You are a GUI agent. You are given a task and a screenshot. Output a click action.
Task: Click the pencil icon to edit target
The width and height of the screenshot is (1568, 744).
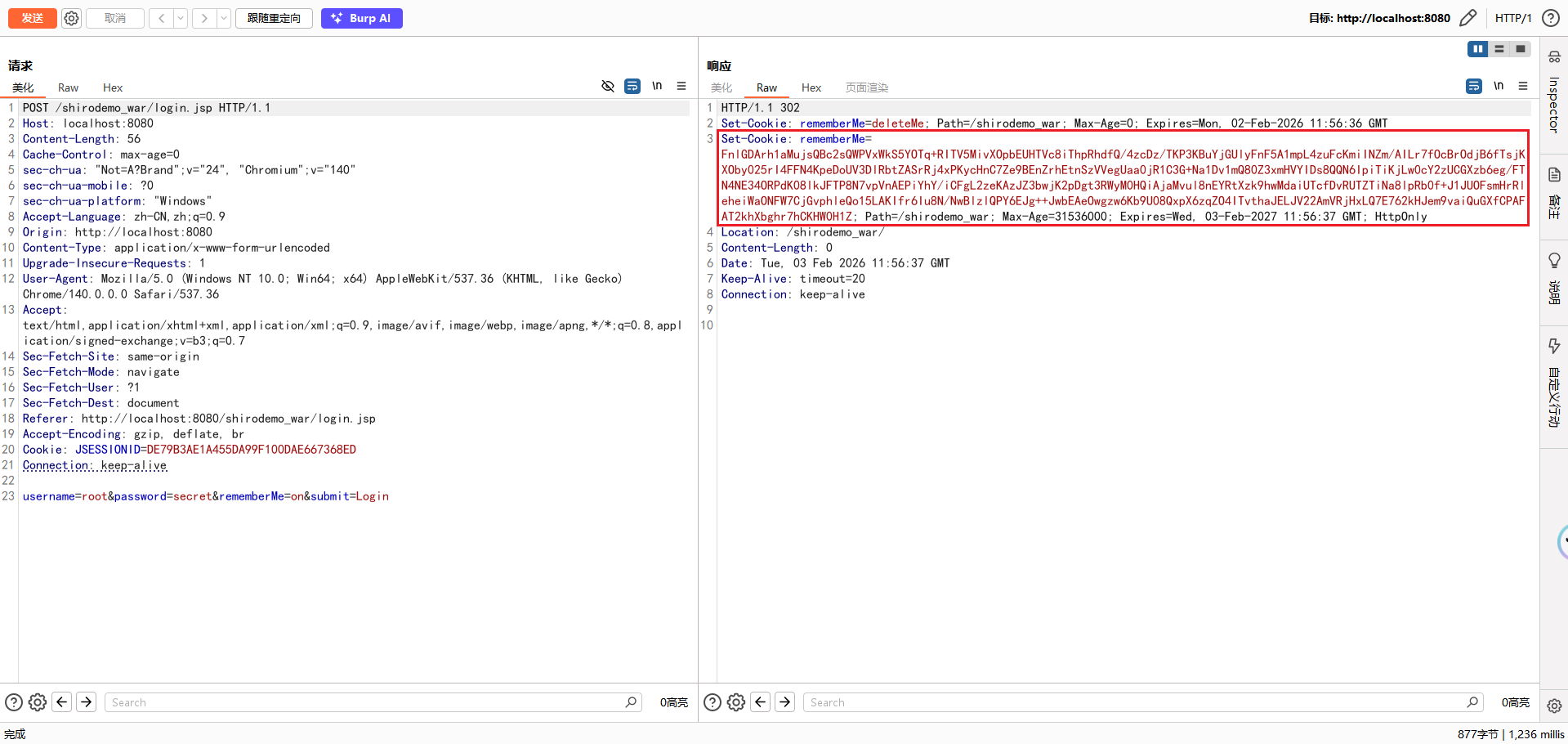coord(1468,18)
